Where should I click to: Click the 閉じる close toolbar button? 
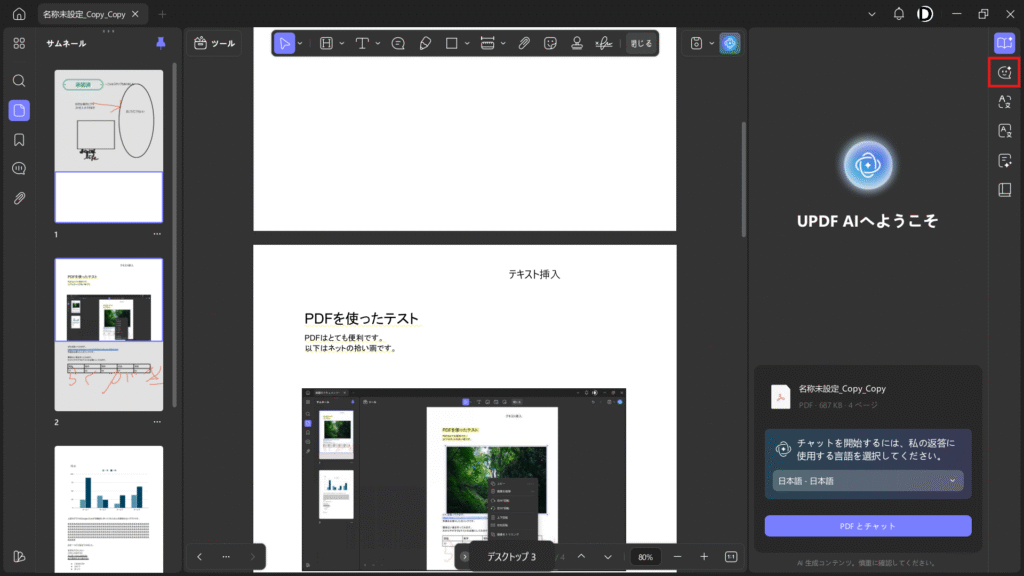tap(640, 43)
